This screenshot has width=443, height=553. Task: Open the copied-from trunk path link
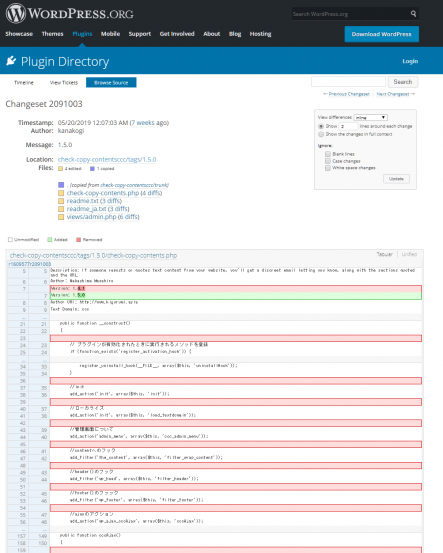click(134, 185)
